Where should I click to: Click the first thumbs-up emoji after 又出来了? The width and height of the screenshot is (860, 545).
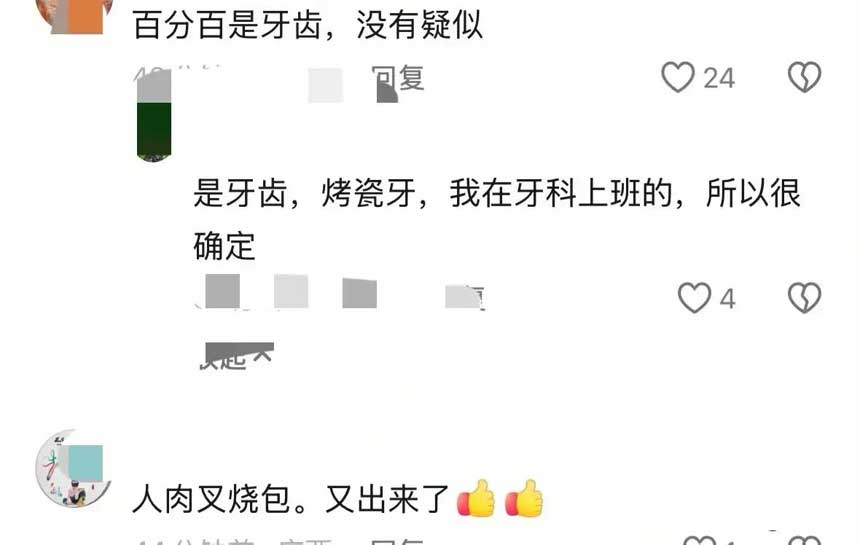(476, 498)
